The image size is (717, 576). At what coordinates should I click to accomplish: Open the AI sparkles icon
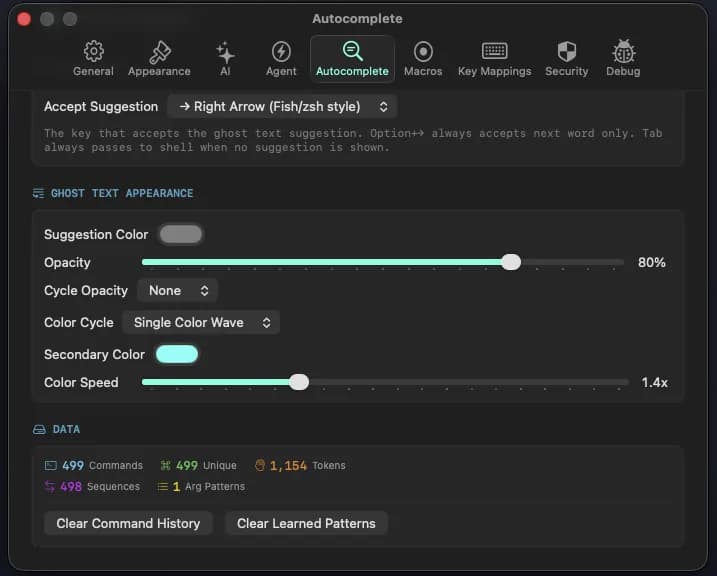225,52
